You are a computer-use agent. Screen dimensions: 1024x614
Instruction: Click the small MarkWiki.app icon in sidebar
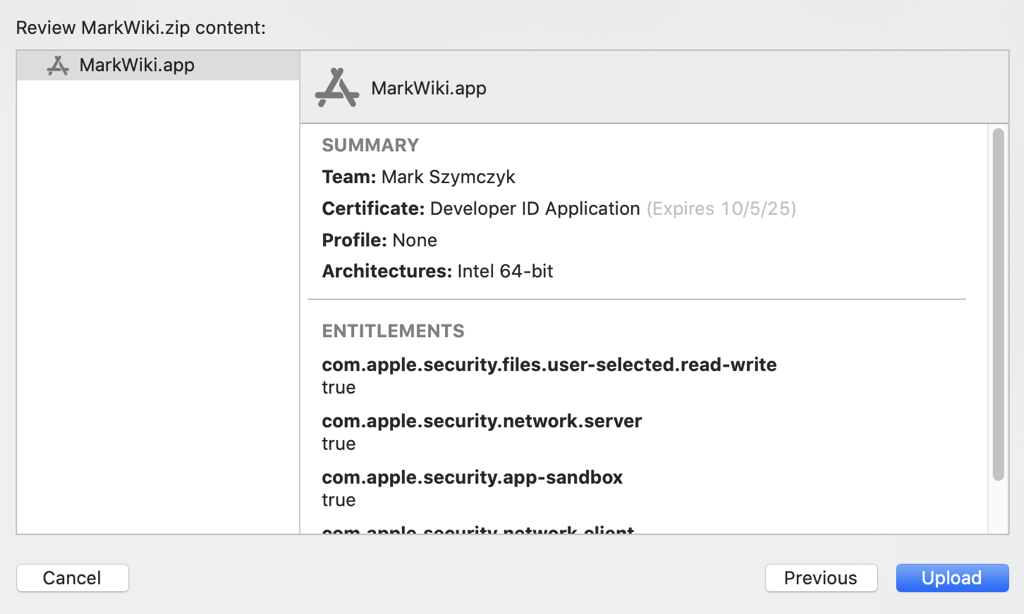coord(58,66)
